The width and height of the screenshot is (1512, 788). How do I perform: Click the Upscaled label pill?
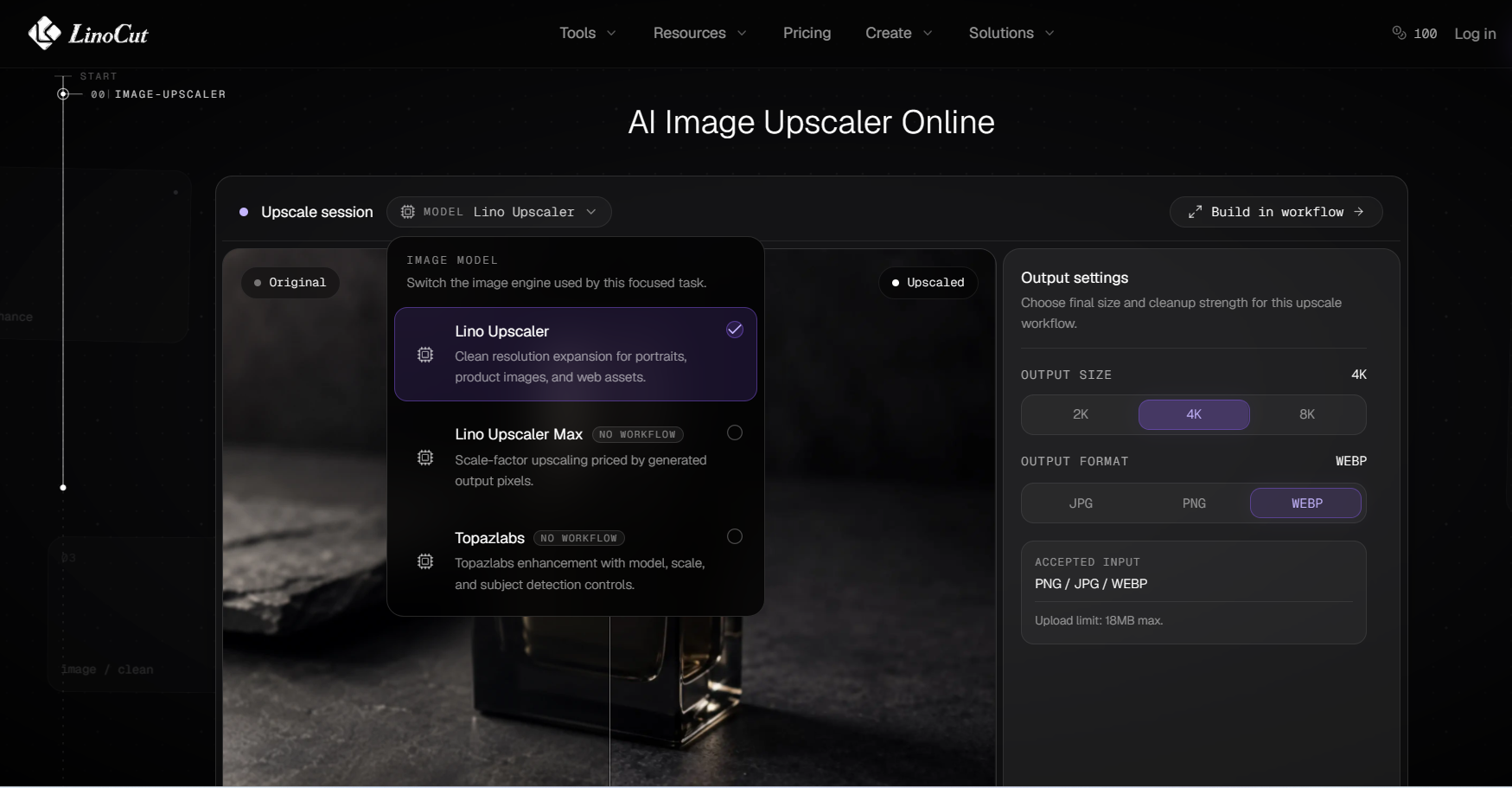pos(928,283)
